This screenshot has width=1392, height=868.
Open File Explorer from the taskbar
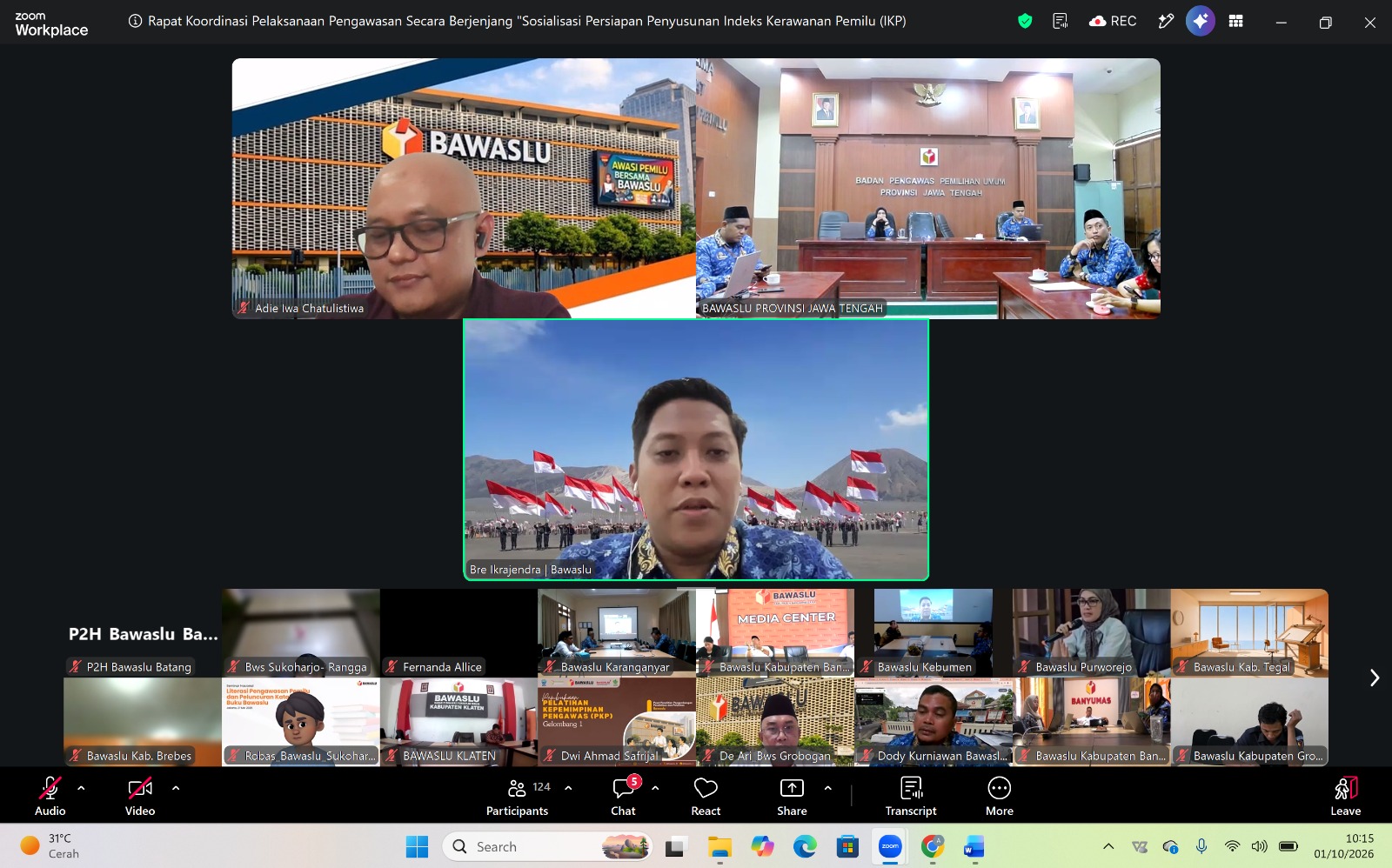719,846
